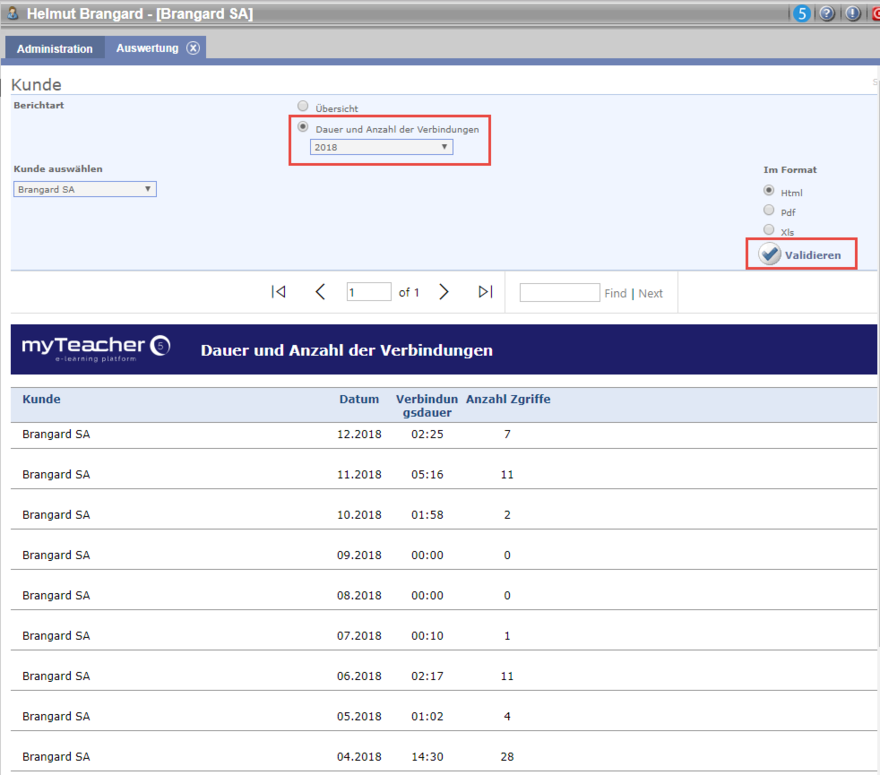880x775 pixels.
Task: Go to the next report page
Action: pyautogui.click(x=444, y=292)
